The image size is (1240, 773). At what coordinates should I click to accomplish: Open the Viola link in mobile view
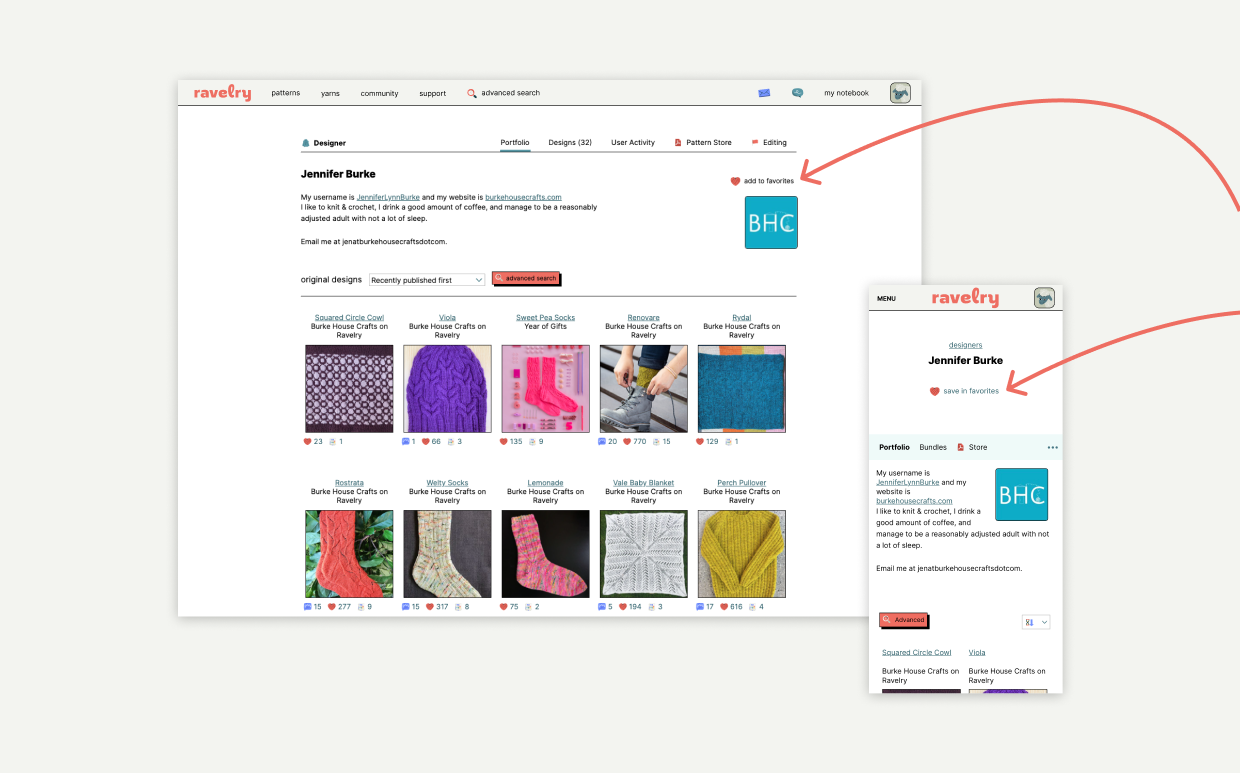coord(976,652)
